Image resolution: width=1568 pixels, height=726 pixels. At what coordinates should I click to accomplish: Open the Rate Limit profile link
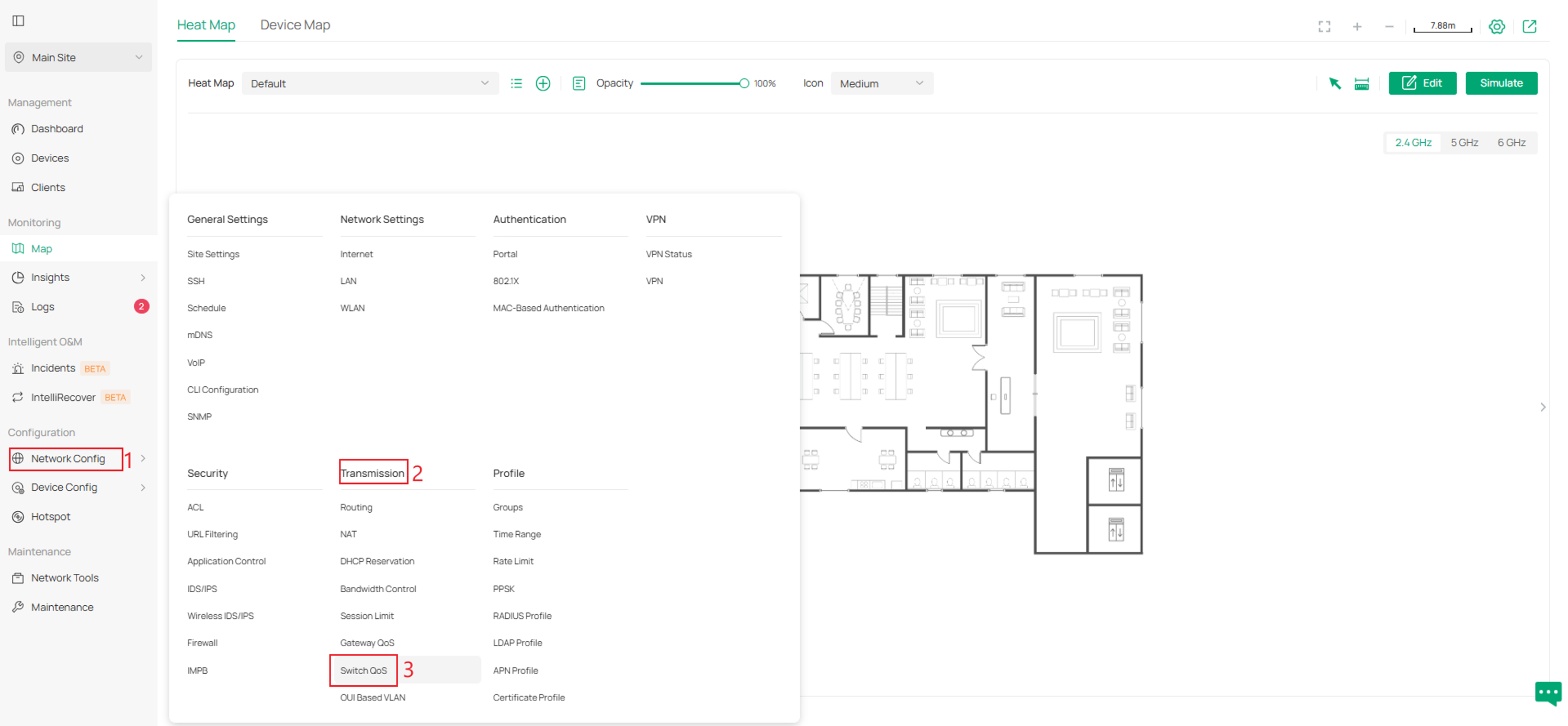coord(513,562)
